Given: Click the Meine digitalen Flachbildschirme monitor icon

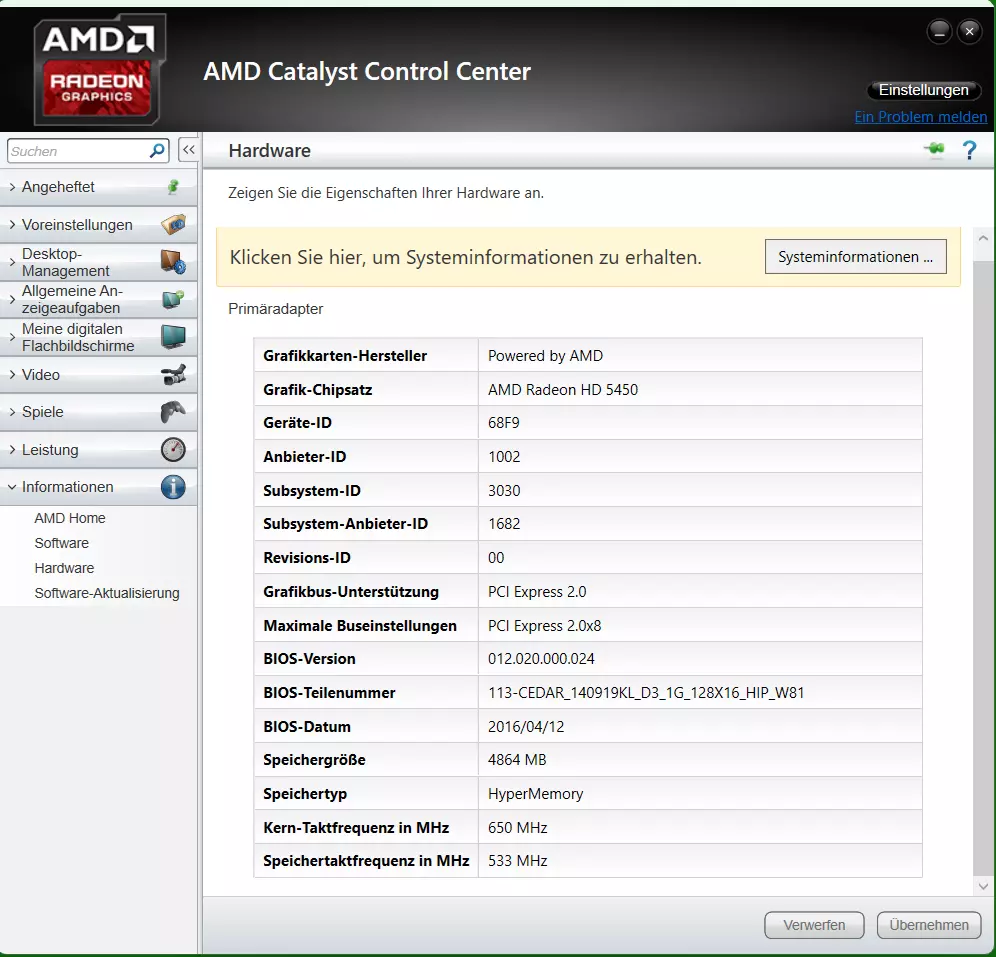Looking at the screenshot, I should tap(173, 337).
